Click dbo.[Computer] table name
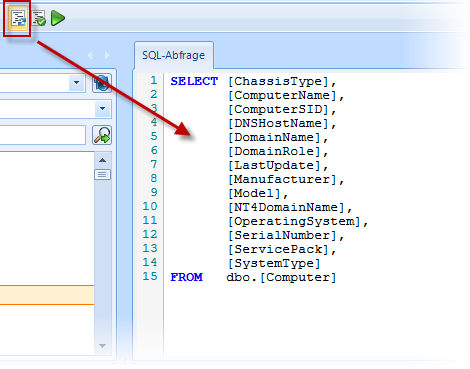This screenshot has width=470, height=369. 281,277
